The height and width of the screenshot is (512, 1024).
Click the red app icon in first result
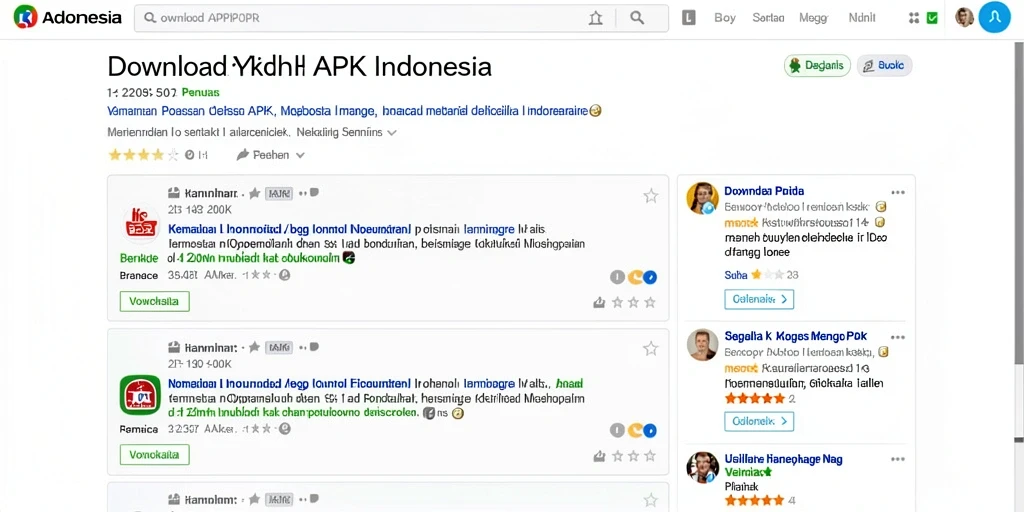pyautogui.click(x=140, y=224)
